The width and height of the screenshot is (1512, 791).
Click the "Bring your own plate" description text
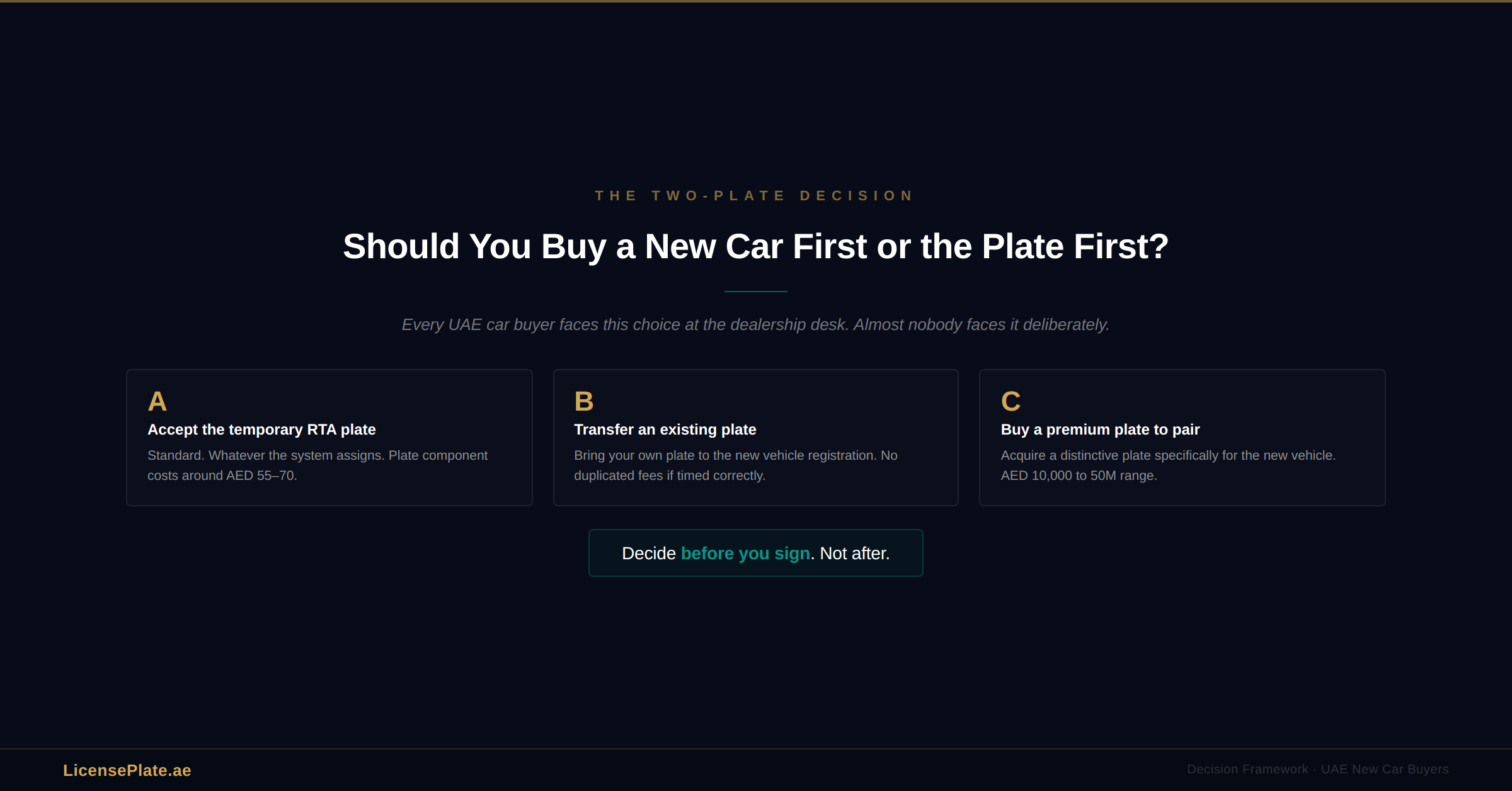(x=735, y=465)
